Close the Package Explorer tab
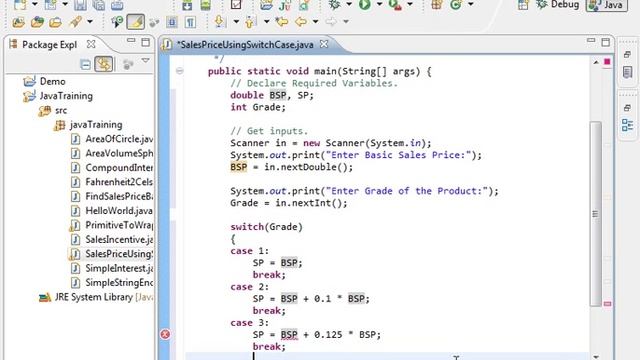 click(x=91, y=44)
